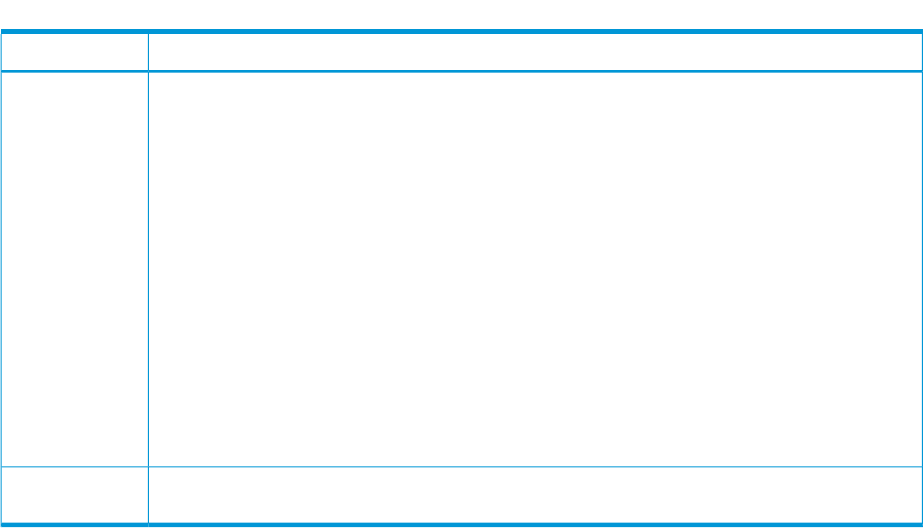
Task: Click the thick blue bottom table border
Action: click(x=462, y=524)
